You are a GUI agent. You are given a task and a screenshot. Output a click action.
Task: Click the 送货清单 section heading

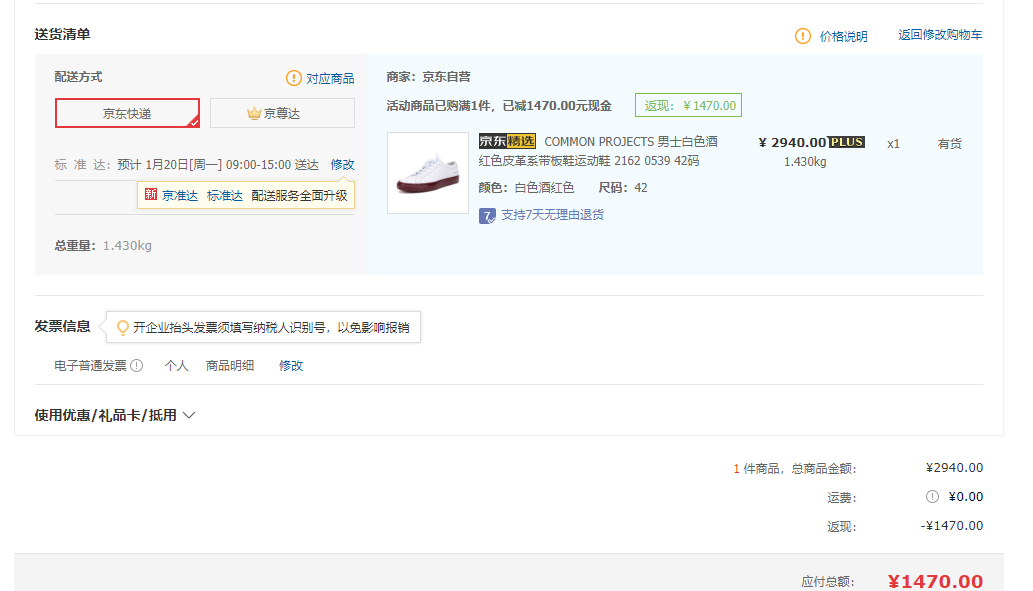click(x=62, y=34)
